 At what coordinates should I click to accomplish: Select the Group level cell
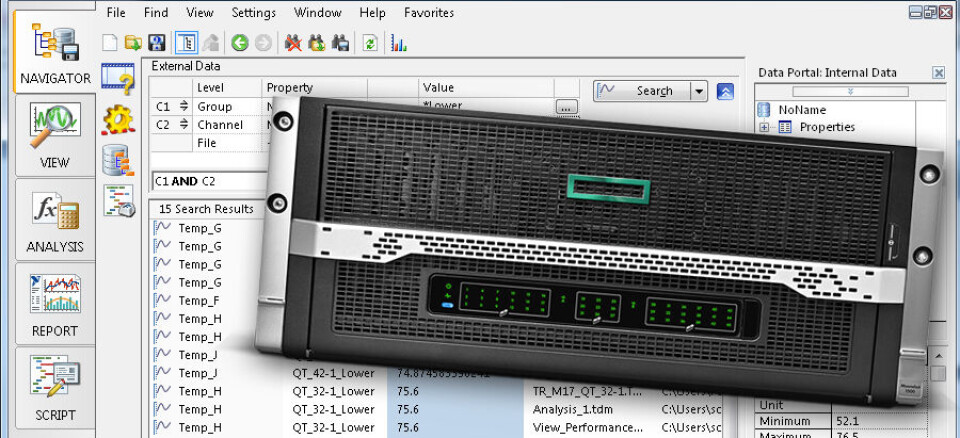pos(227,107)
